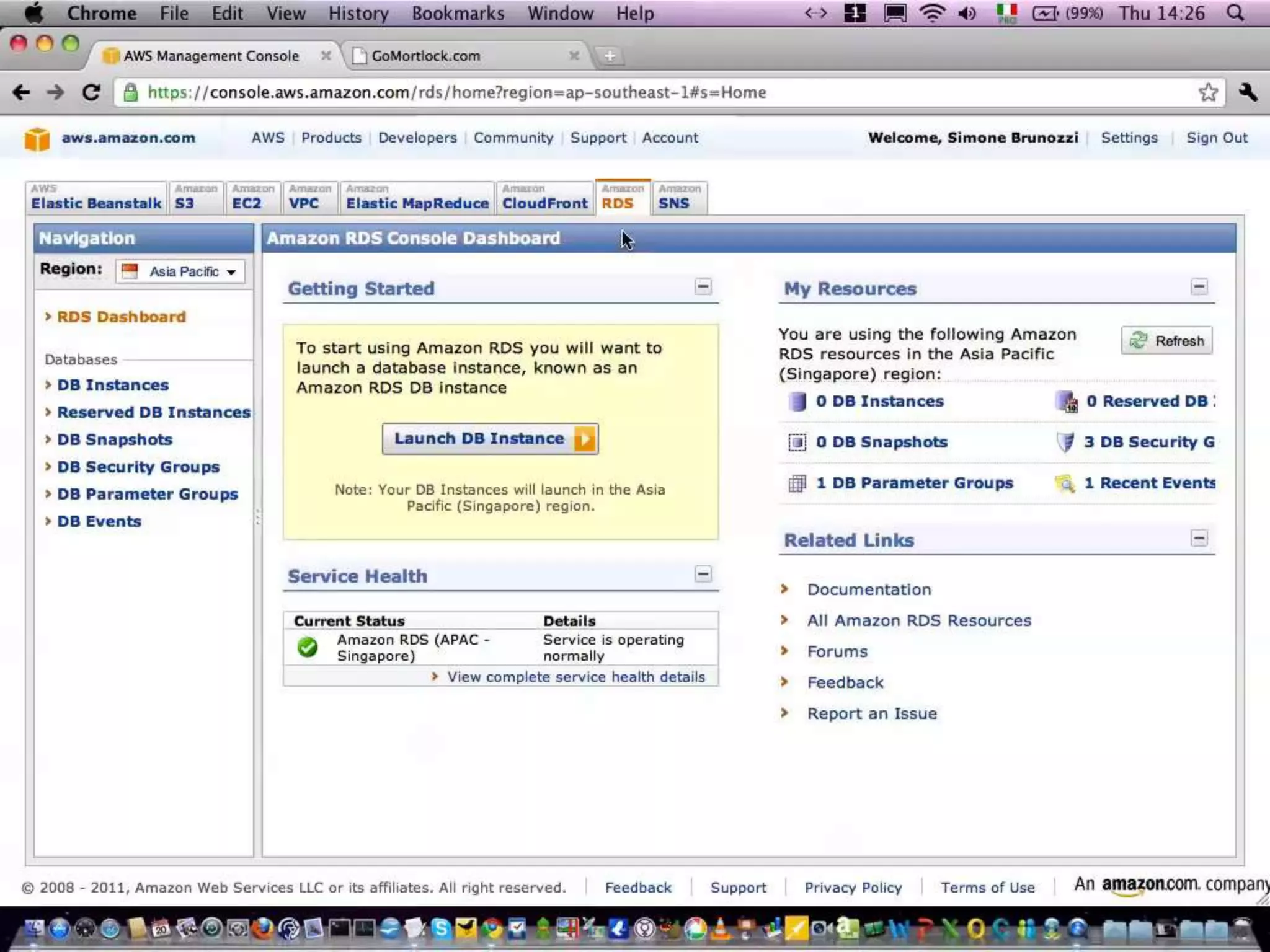Screen dimensions: 1270x952
Task: Open Spotlight search in menu bar
Action: pos(1235,13)
